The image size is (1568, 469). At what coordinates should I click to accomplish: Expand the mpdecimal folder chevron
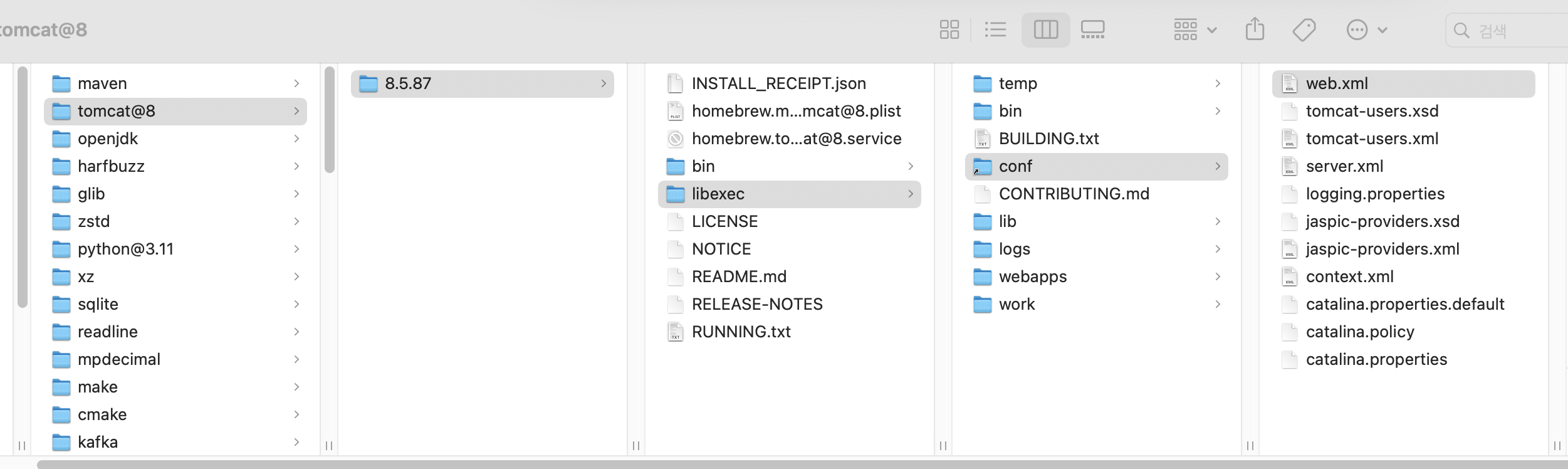pyautogui.click(x=296, y=359)
